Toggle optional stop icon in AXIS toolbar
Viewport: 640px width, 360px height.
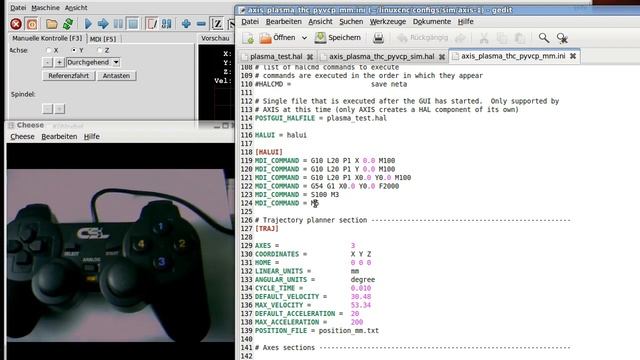click(x=167, y=24)
